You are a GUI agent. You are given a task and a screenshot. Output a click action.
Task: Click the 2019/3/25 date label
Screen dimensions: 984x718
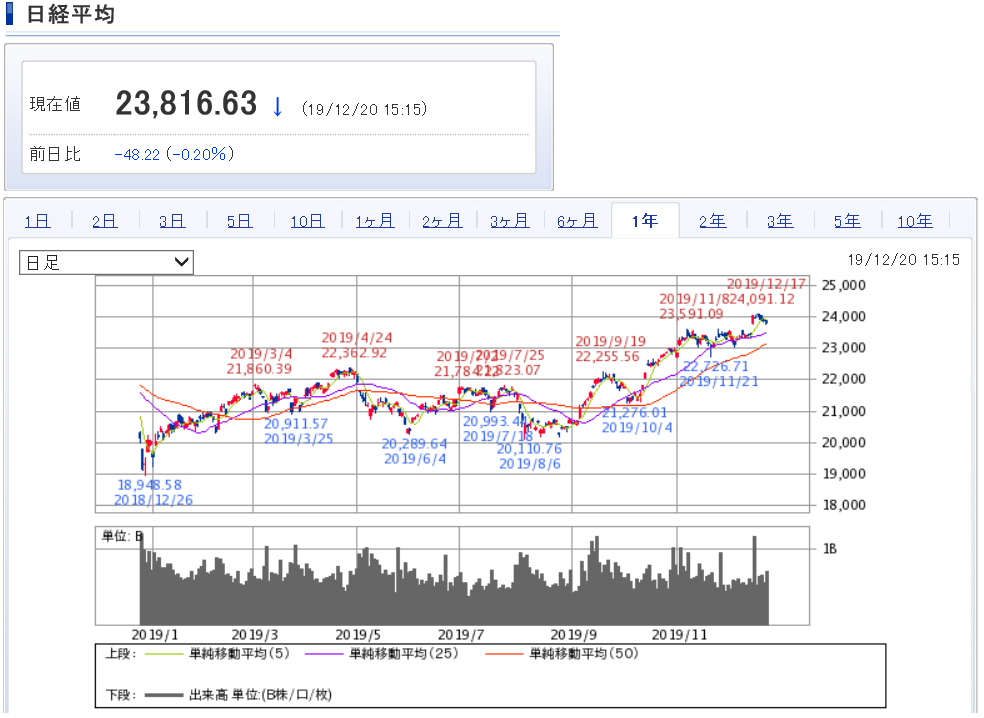pyautogui.click(x=298, y=439)
